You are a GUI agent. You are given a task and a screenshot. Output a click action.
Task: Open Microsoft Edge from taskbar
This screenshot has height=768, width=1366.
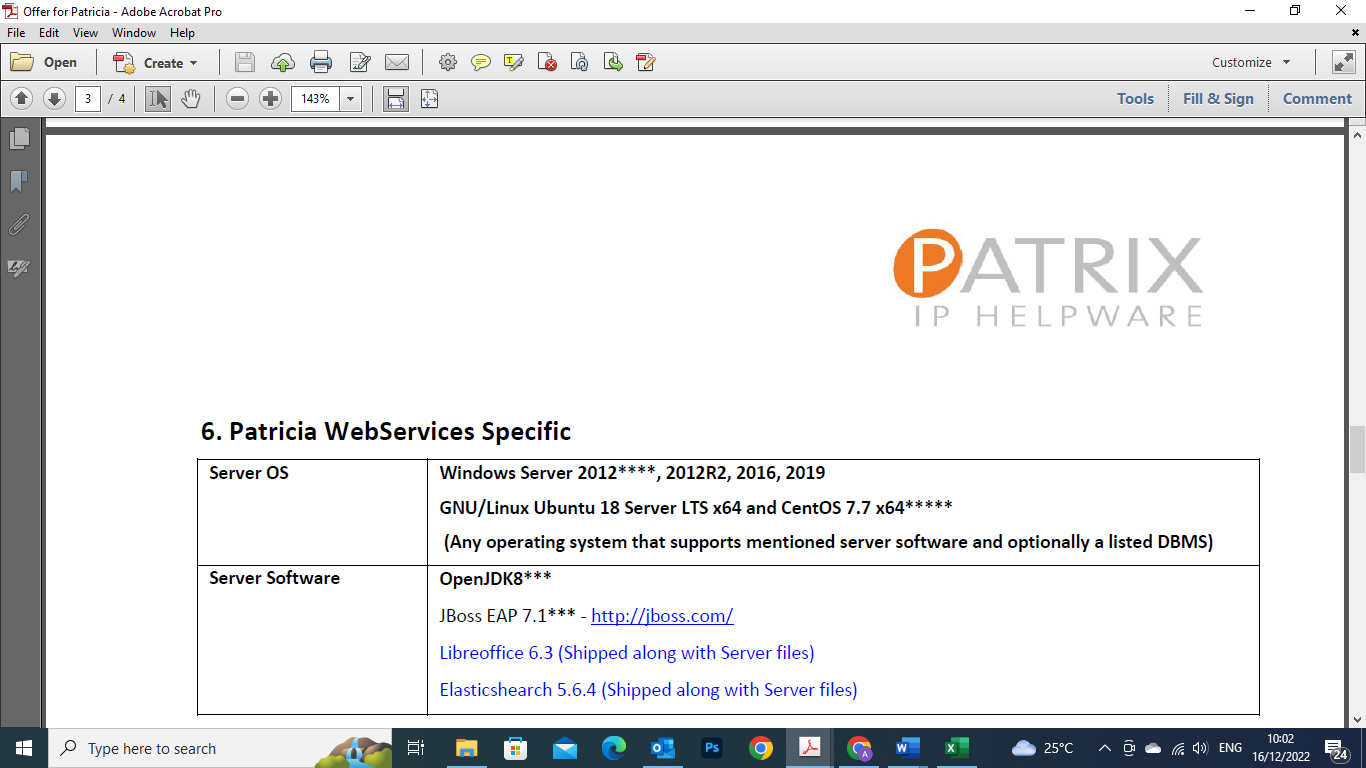coord(614,748)
